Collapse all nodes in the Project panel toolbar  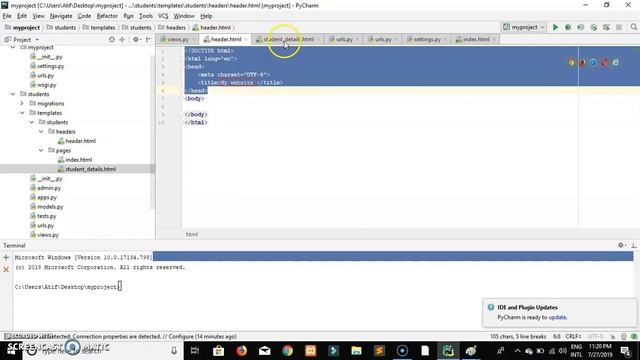pyautogui.click(x=122, y=40)
